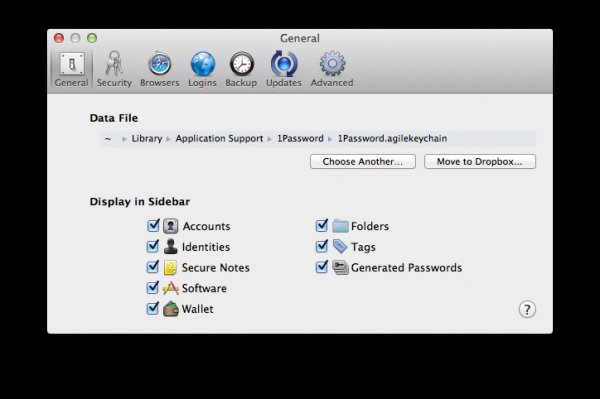This screenshot has height=399, width=600.
Task: Click the Move to Dropbox... button
Action: click(x=480, y=161)
